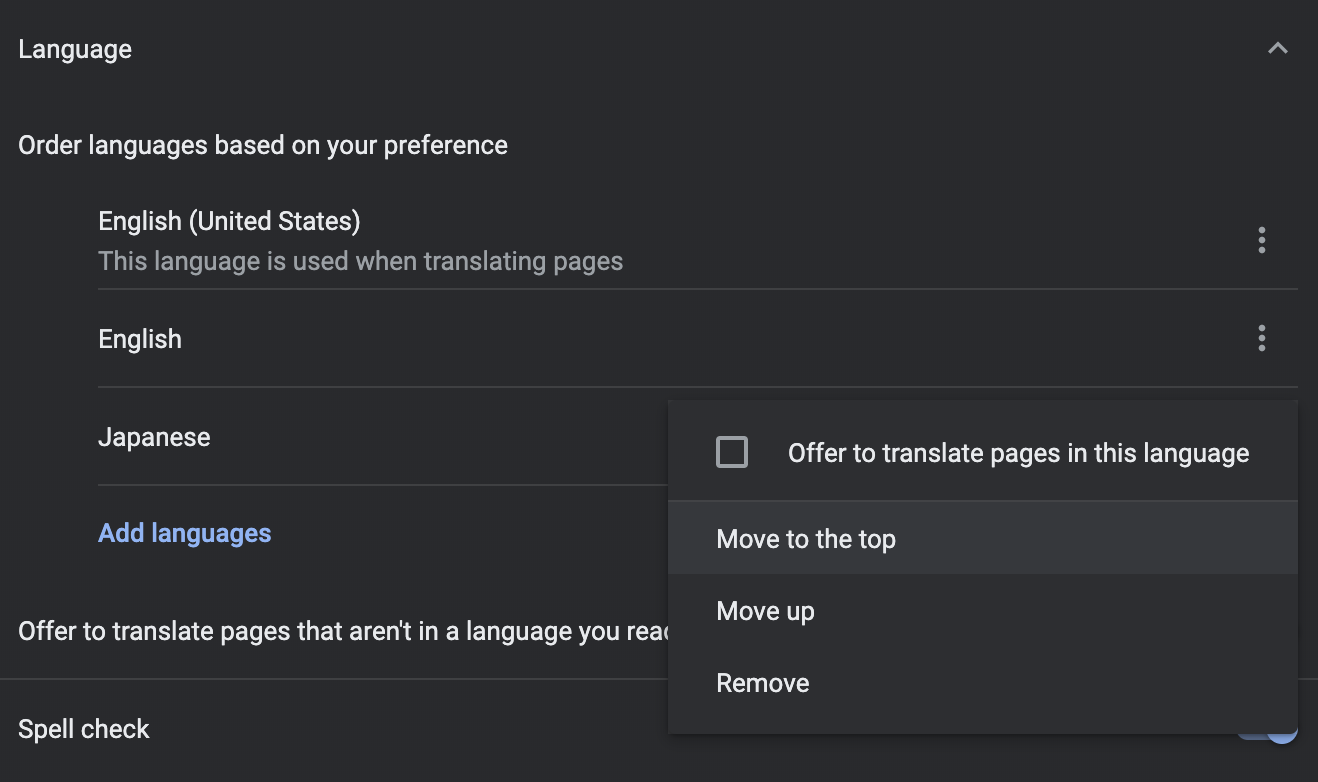This screenshot has width=1318, height=782.
Task: Click the Language section heading
Action: click(75, 49)
